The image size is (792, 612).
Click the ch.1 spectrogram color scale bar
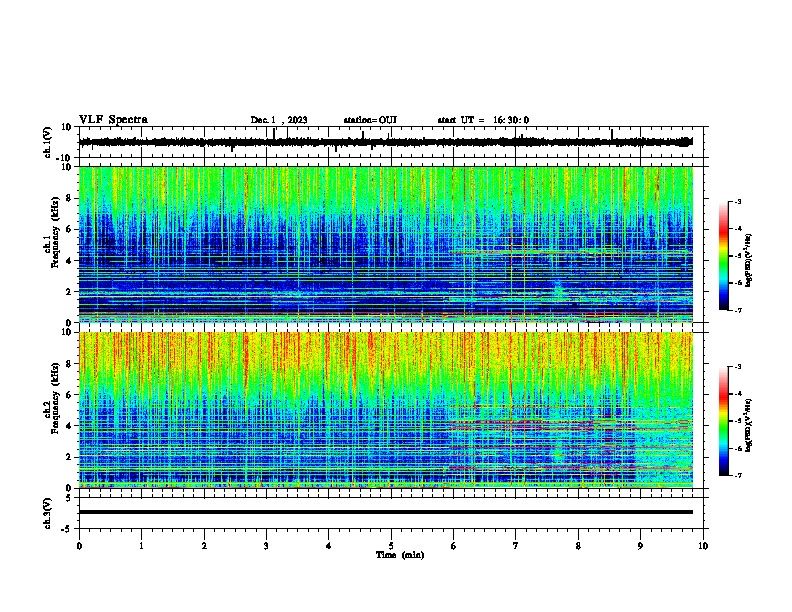click(723, 256)
